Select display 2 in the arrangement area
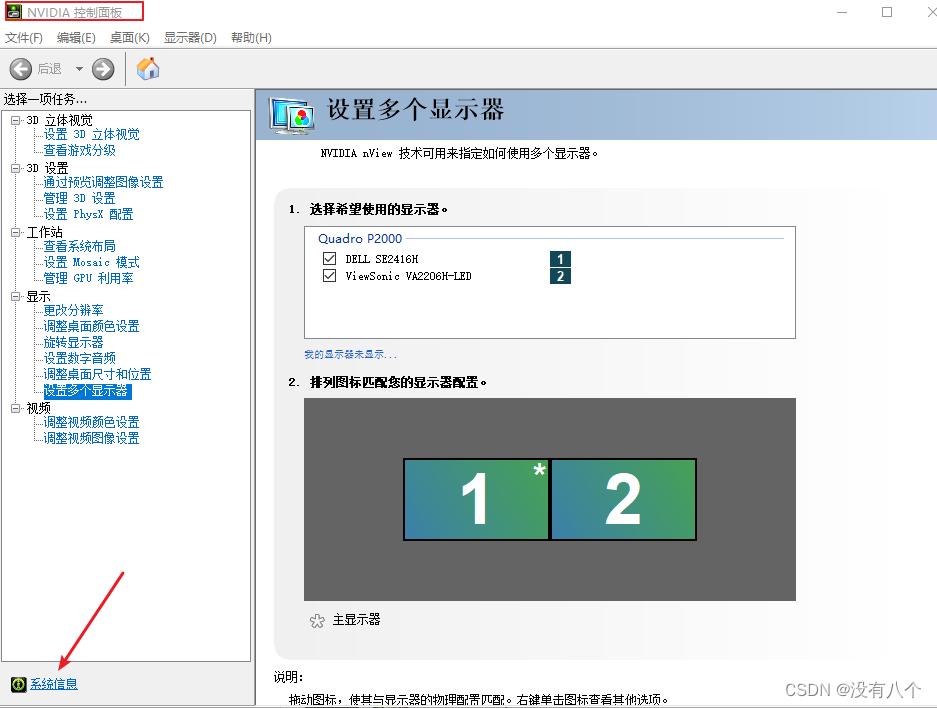Screen dimensions: 937x708 (x=623, y=499)
